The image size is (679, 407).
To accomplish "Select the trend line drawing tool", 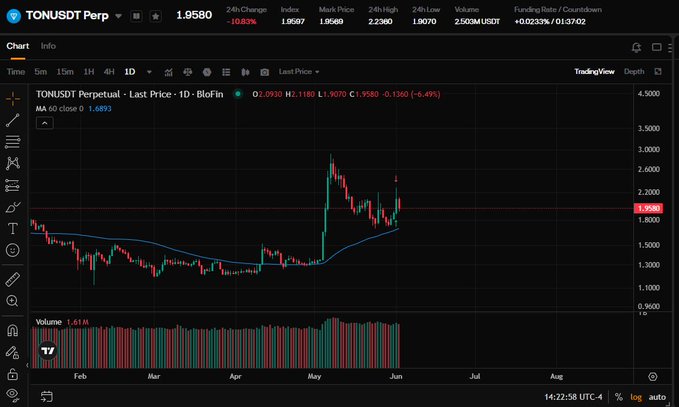I will tap(13, 120).
